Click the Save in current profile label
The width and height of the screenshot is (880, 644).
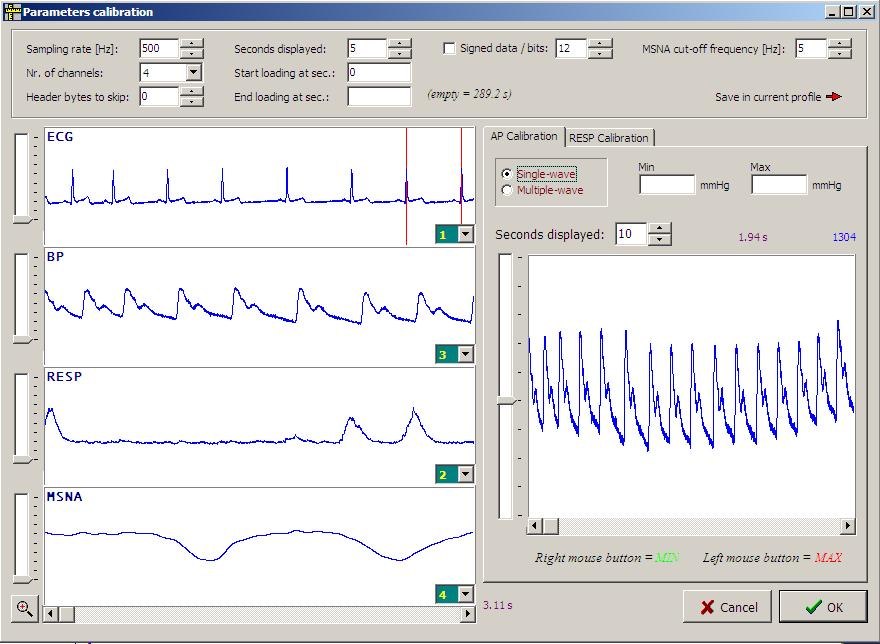click(x=768, y=97)
